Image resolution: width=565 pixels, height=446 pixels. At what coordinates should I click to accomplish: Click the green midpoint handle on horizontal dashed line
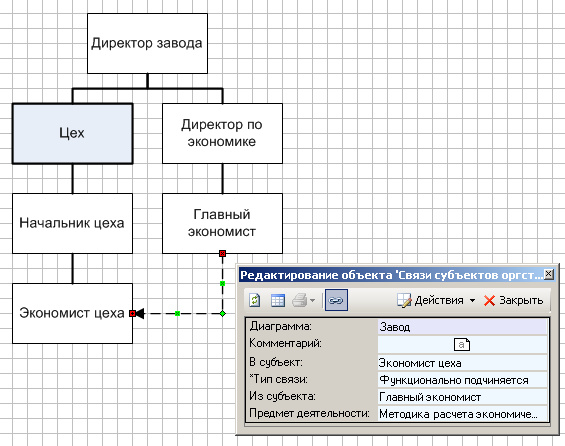177,313
